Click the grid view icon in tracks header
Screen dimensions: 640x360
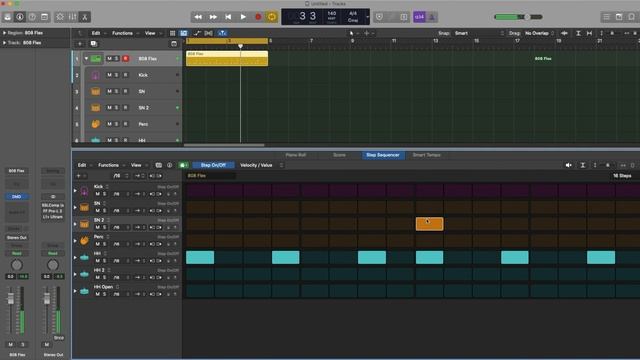(x=173, y=33)
